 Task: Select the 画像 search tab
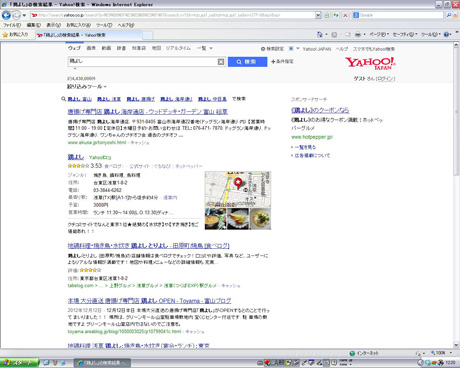click(x=91, y=48)
